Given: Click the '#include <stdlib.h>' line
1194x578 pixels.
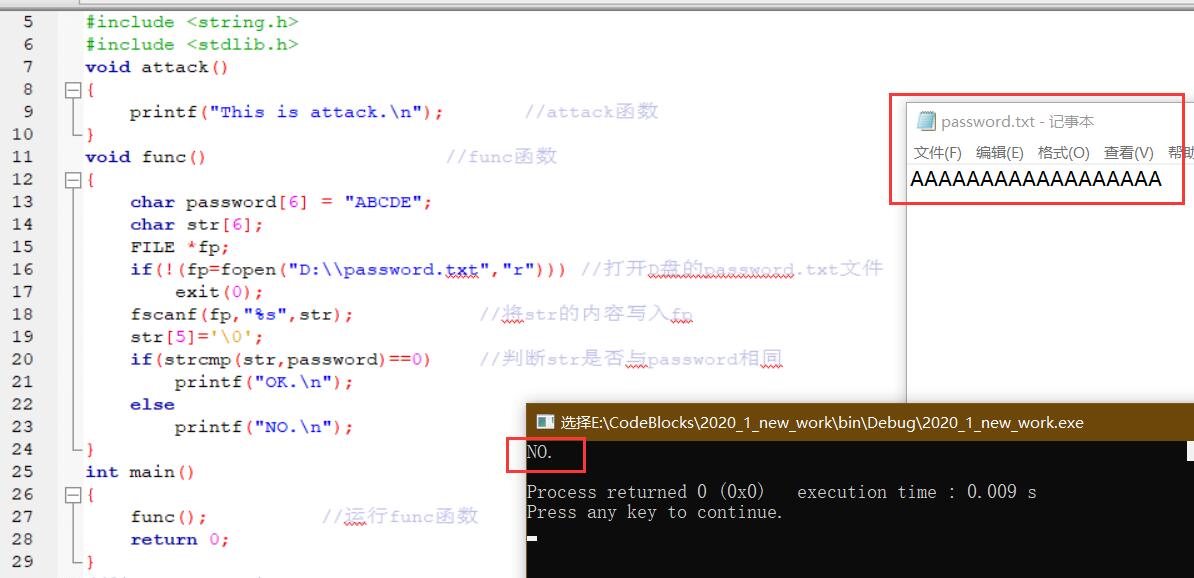Looking at the screenshot, I should pyautogui.click(x=192, y=45).
